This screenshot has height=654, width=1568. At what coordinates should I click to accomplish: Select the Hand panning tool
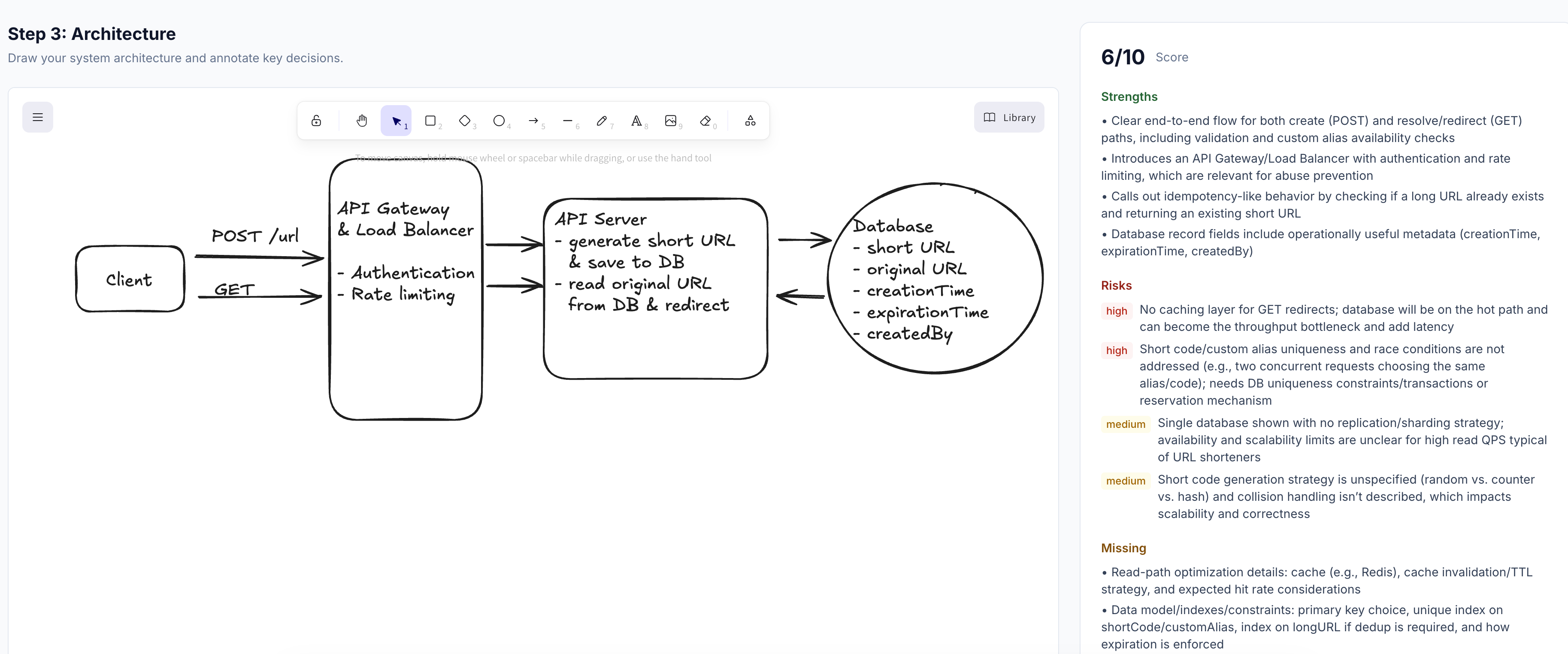(362, 121)
